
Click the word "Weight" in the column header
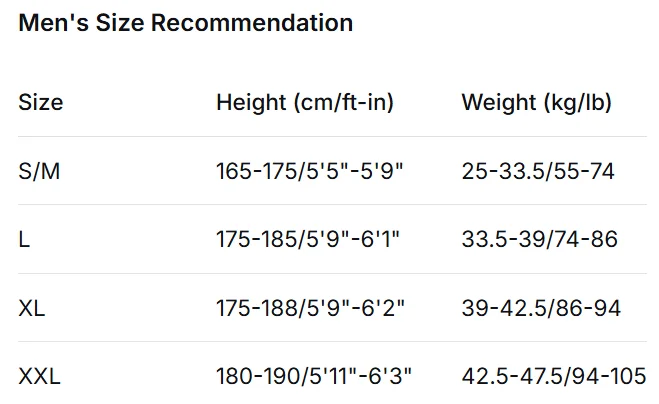[x=498, y=102]
